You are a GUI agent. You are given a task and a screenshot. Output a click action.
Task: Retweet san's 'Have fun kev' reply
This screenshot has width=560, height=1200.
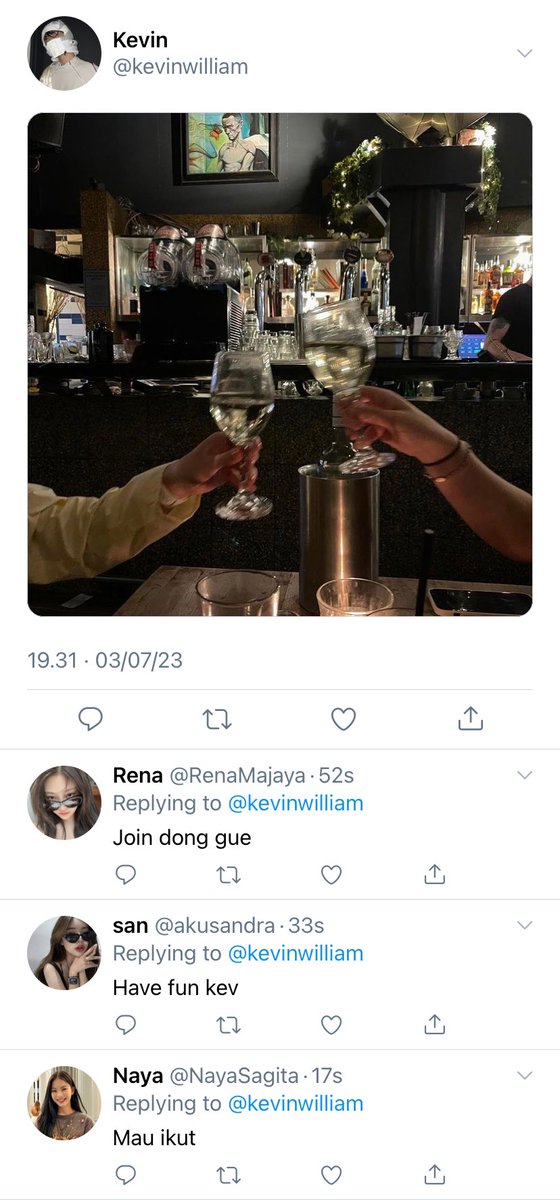(x=229, y=1024)
